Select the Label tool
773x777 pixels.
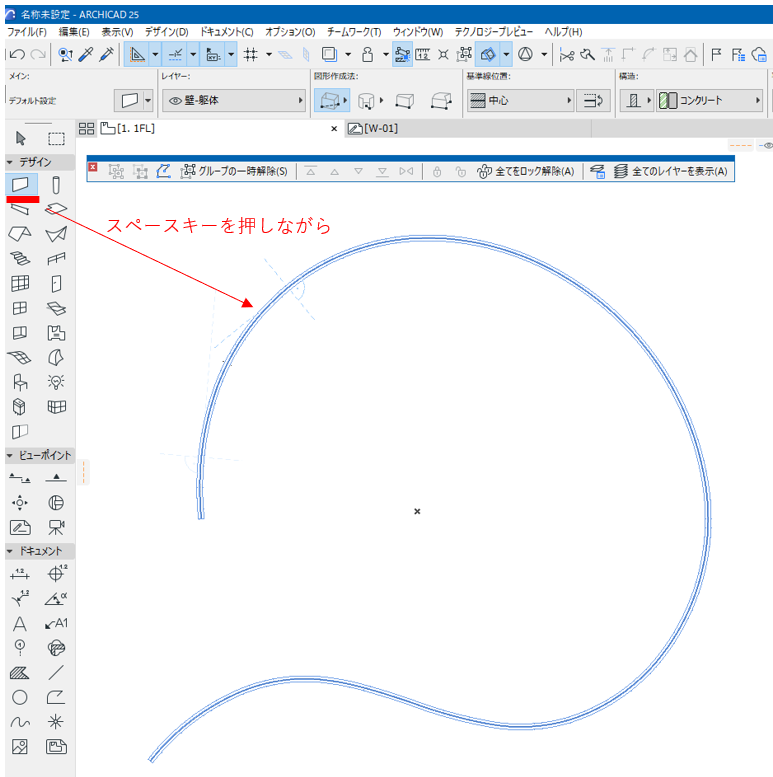click(x=56, y=623)
